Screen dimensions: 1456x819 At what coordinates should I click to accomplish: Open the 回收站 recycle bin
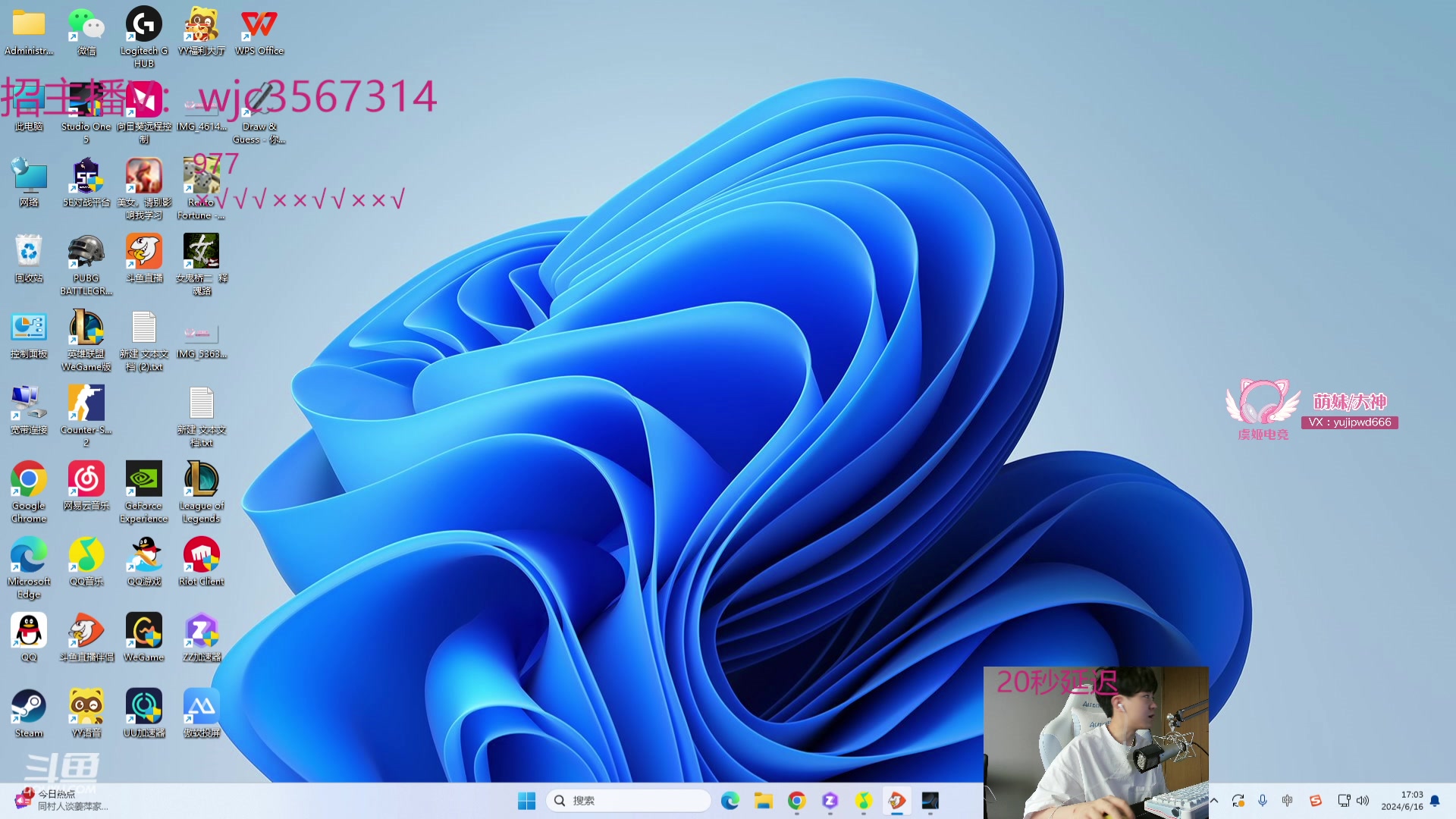(x=29, y=259)
